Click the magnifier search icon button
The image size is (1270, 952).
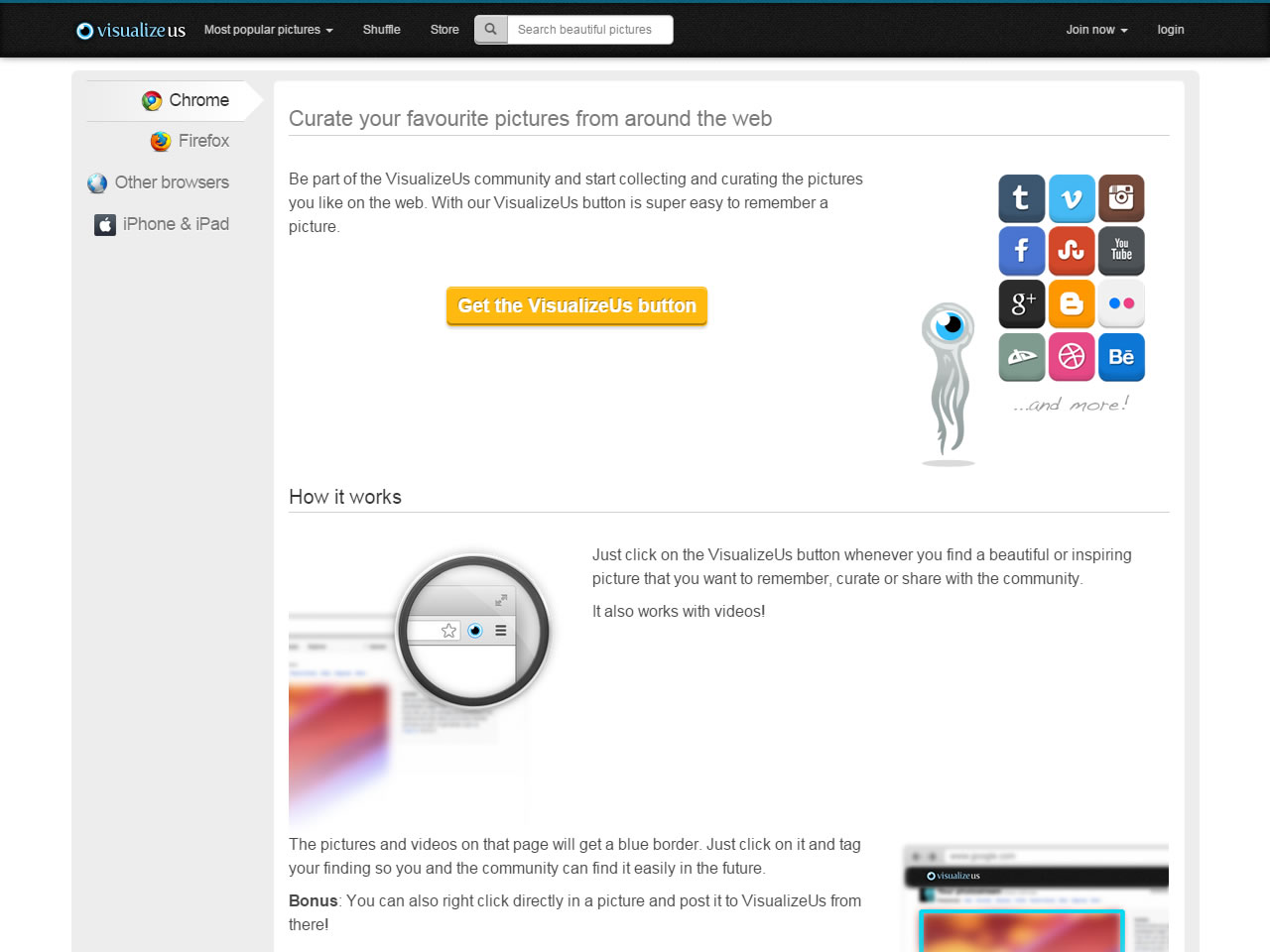point(490,30)
